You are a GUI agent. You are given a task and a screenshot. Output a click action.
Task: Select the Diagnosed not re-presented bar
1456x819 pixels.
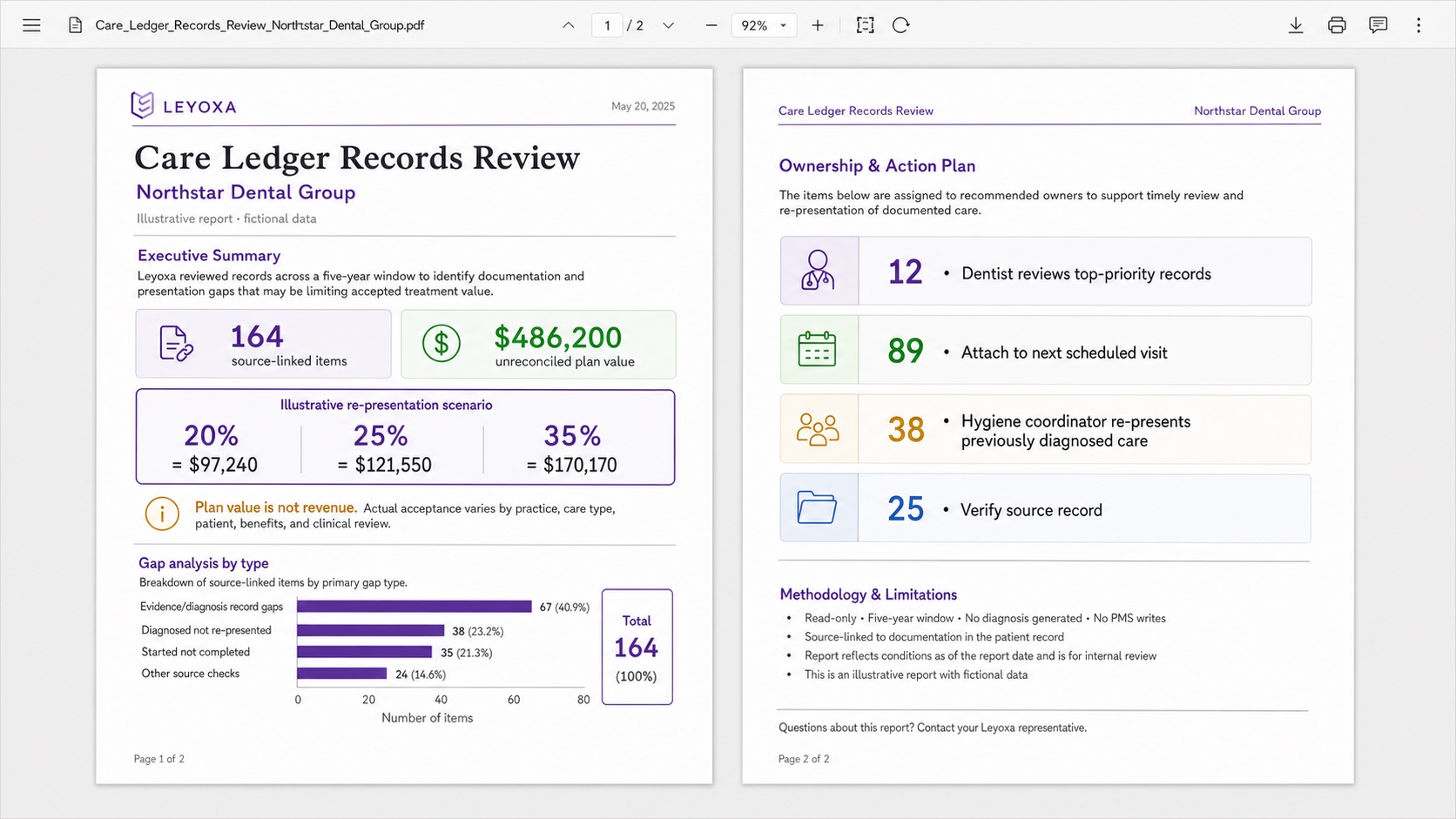pyautogui.click(x=371, y=630)
